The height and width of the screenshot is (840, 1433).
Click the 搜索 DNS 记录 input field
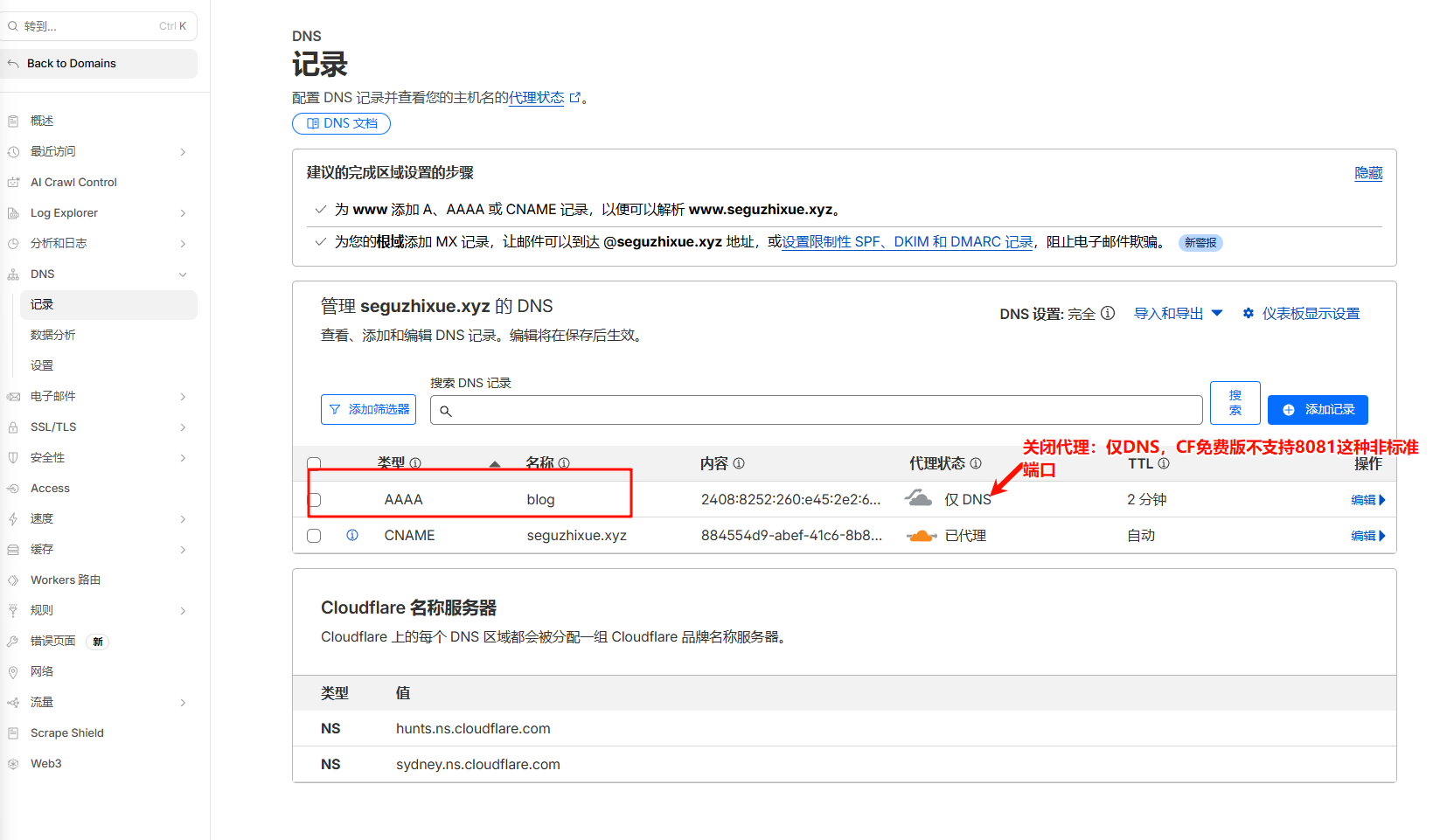[816, 410]
